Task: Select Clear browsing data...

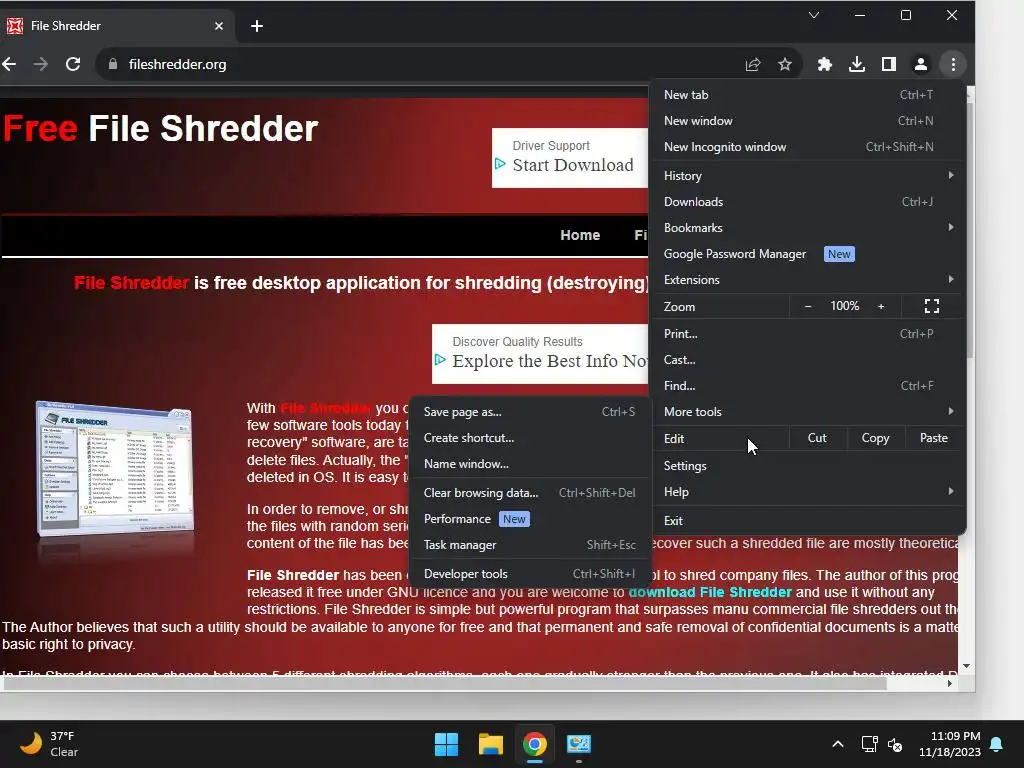Action: coord(530,493)
